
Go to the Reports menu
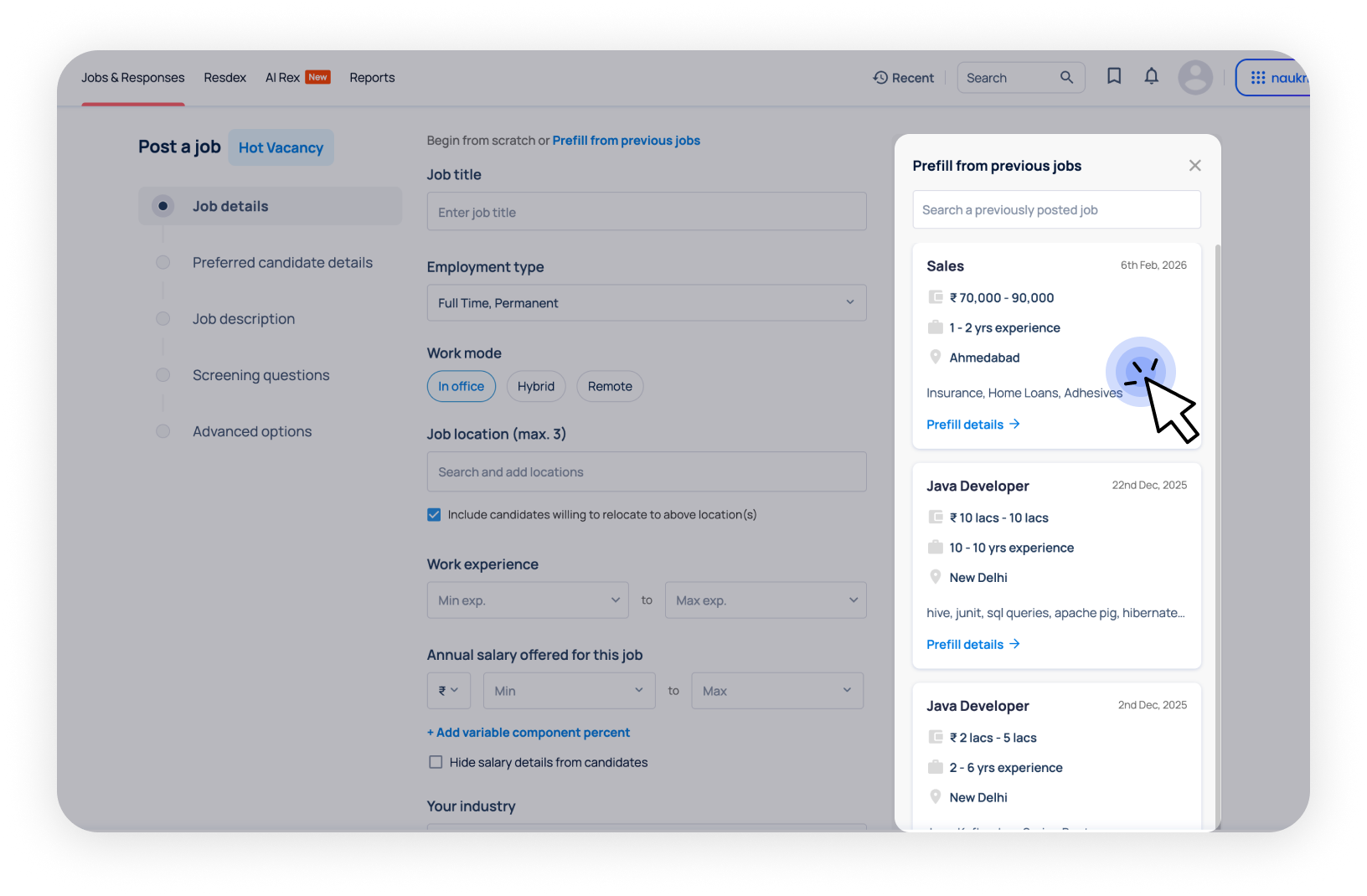[x=372, y=77]
